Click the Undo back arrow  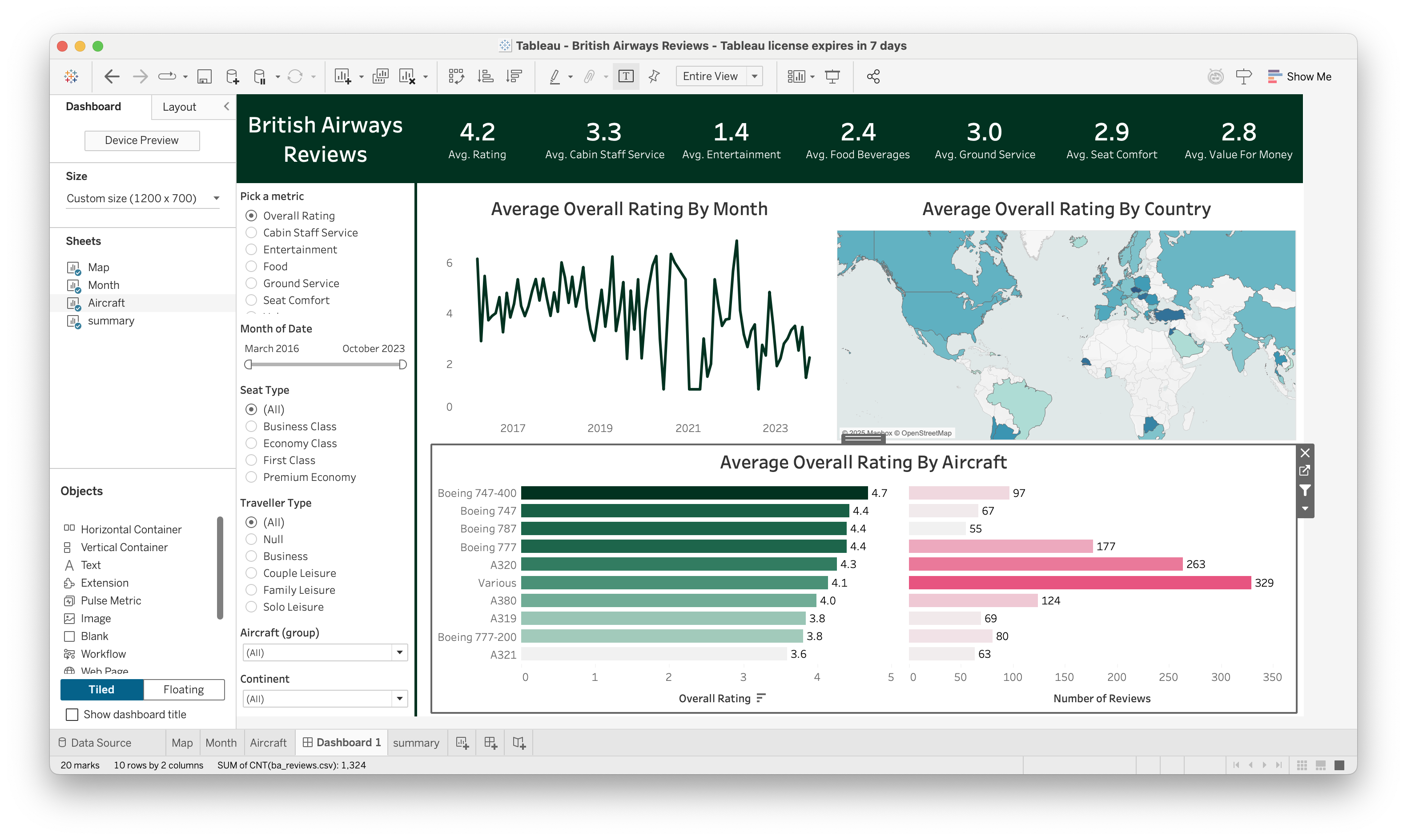112,76
